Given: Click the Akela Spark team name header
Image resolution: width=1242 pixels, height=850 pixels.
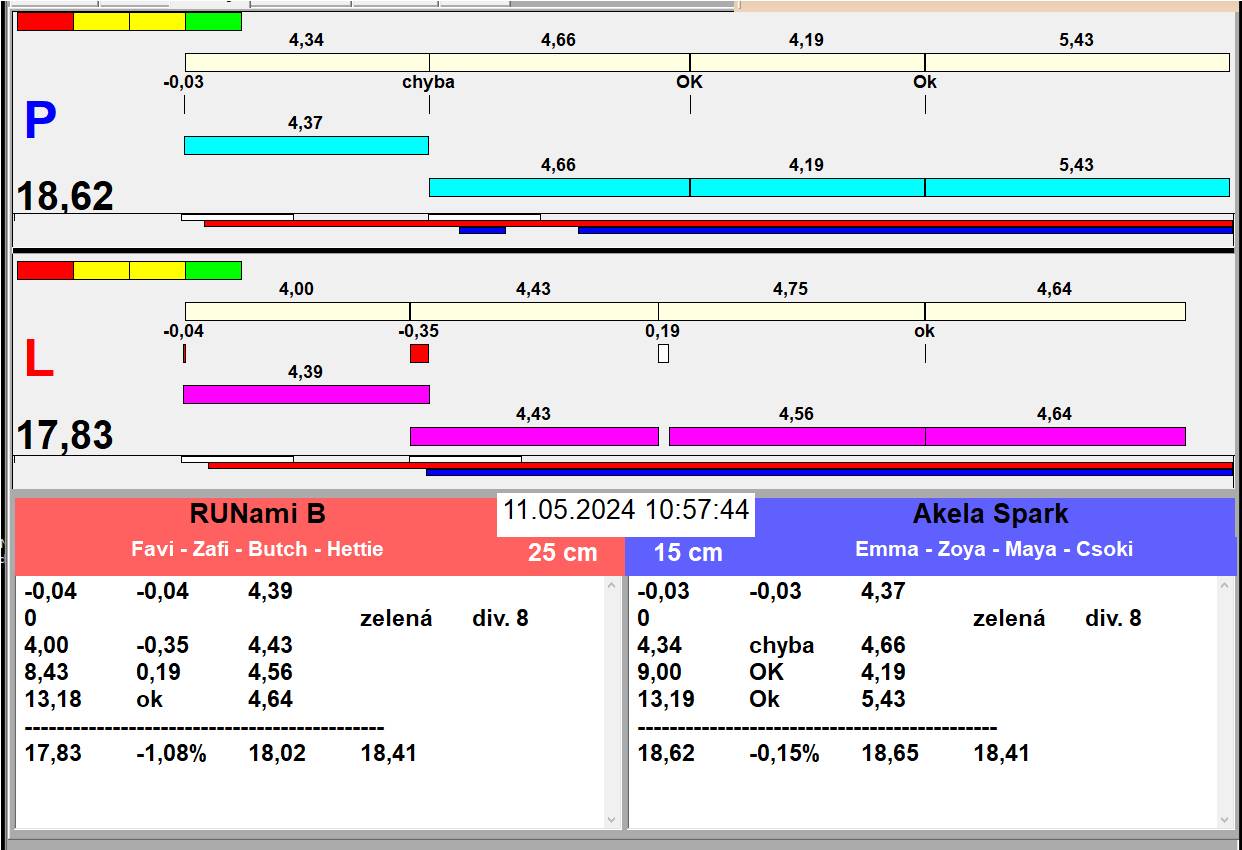Looking at the screenshot, I should click(990, 514).
